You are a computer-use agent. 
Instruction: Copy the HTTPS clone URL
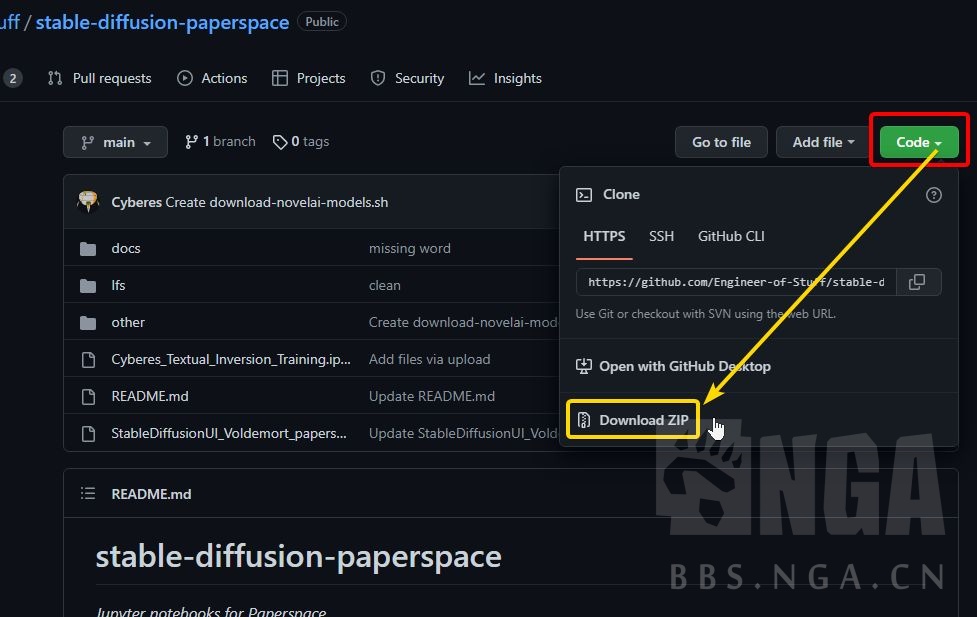(918, 282)
